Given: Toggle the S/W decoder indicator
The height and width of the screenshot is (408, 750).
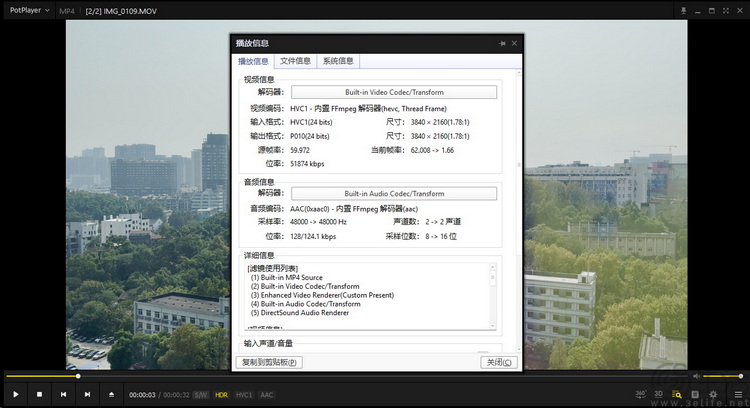Looking at the screenshot, I should (x=201, y=395).
